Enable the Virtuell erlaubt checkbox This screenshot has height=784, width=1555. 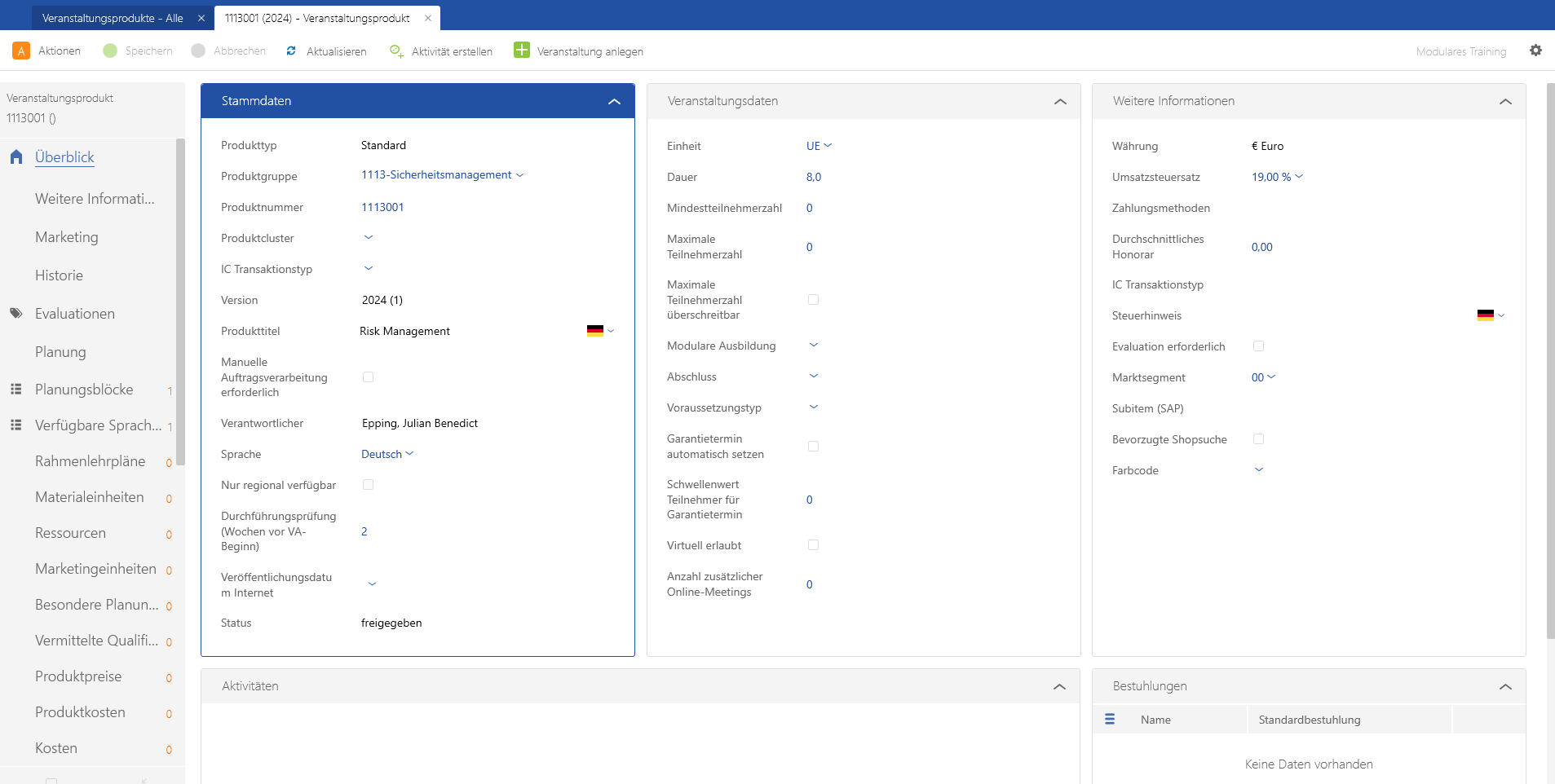813,545
